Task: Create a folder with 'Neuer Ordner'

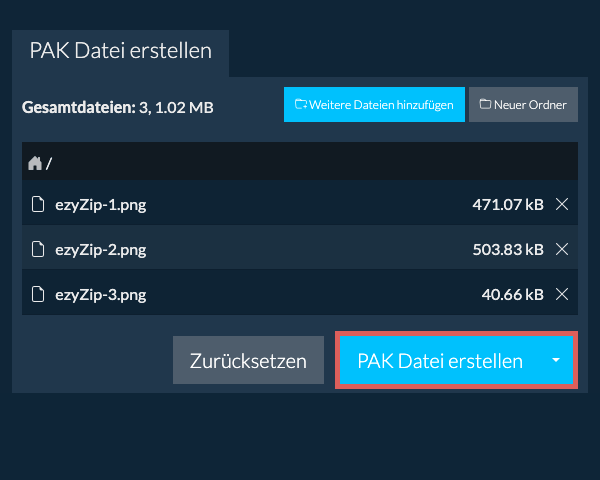Action: point(523,104)
